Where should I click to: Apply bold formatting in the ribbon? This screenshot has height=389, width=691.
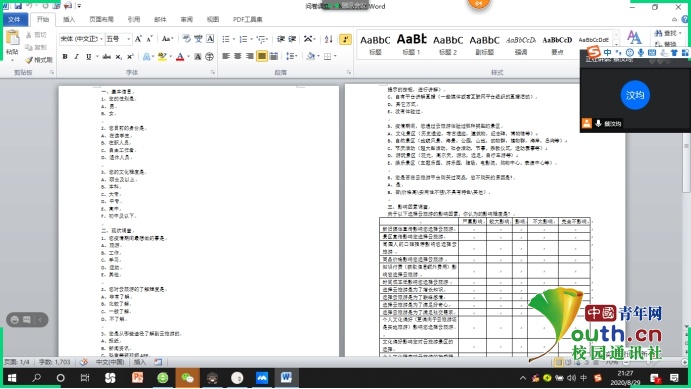point(65,56)
